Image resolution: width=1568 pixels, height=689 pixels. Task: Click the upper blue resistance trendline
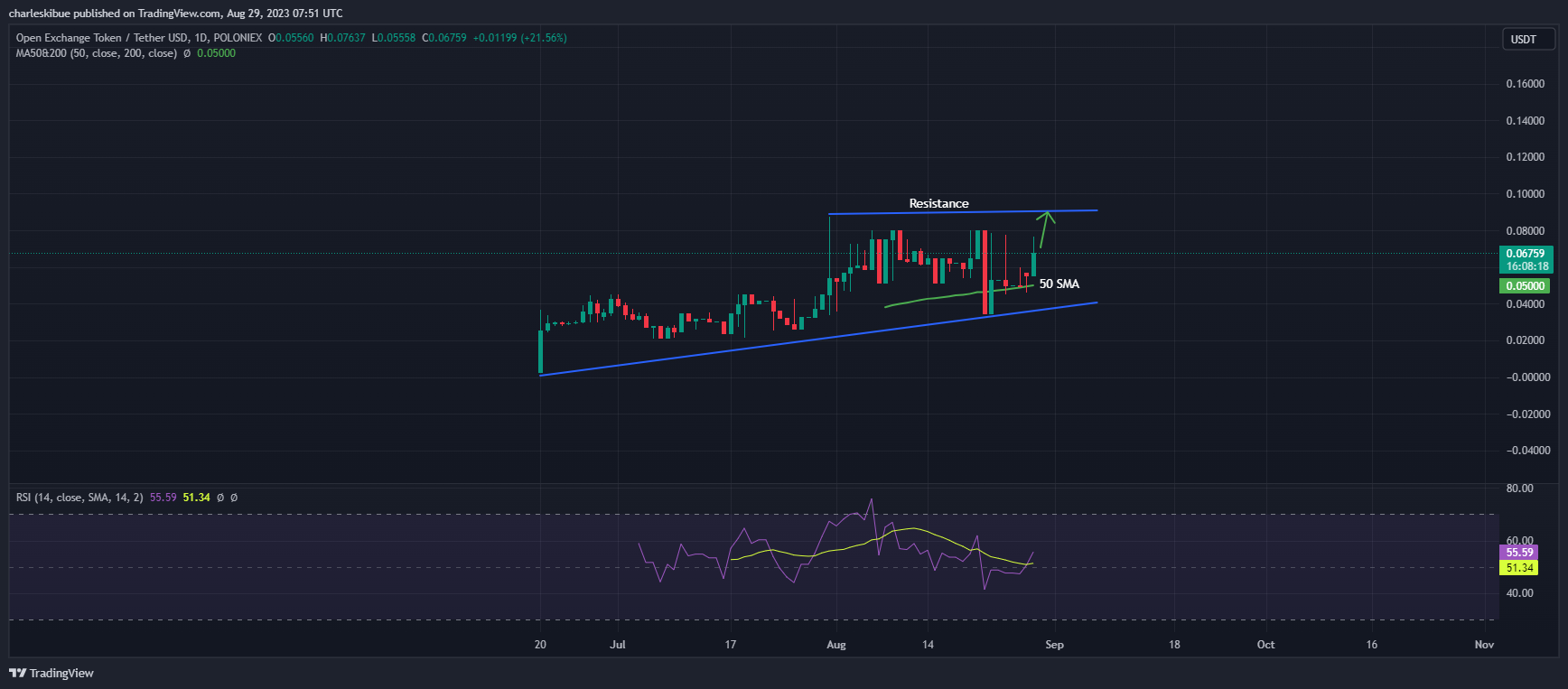pyautogui.click(x=963, y=212)
